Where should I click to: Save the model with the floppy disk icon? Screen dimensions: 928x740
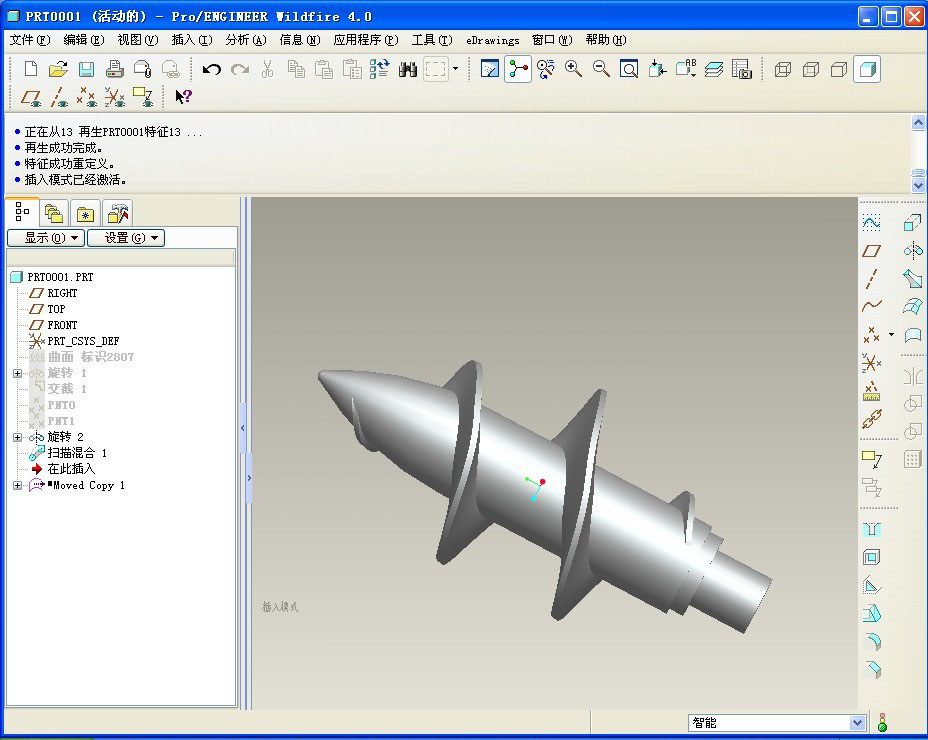86,69
